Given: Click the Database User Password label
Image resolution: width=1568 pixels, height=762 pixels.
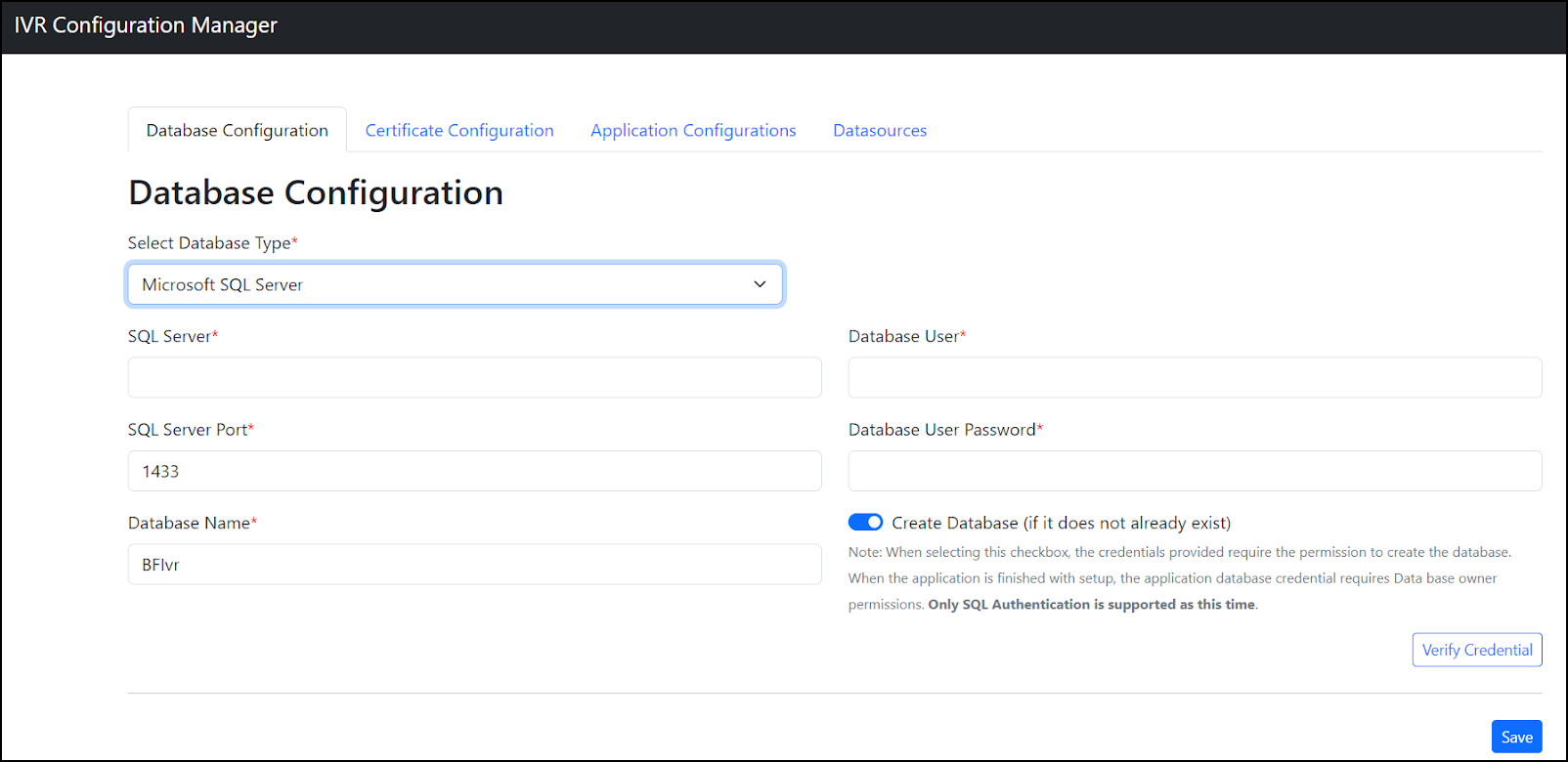Looking at the screenshot, I should (x=942, y=430).
